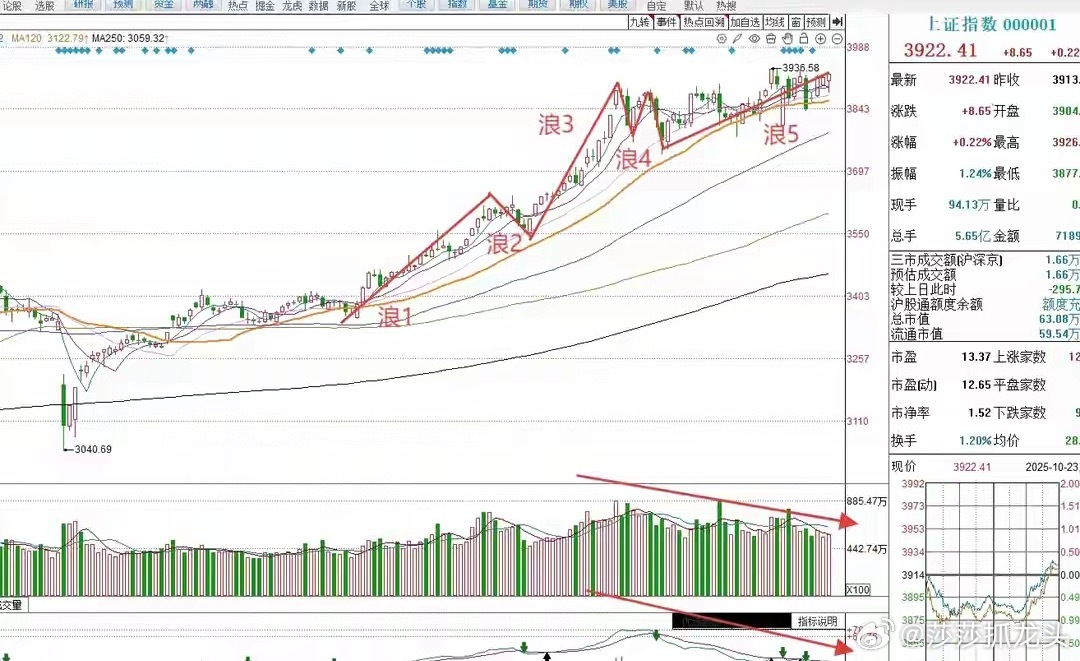The image size is (1080, 661).
Task: Select the 默认 layout option
Action: [694, 6]
